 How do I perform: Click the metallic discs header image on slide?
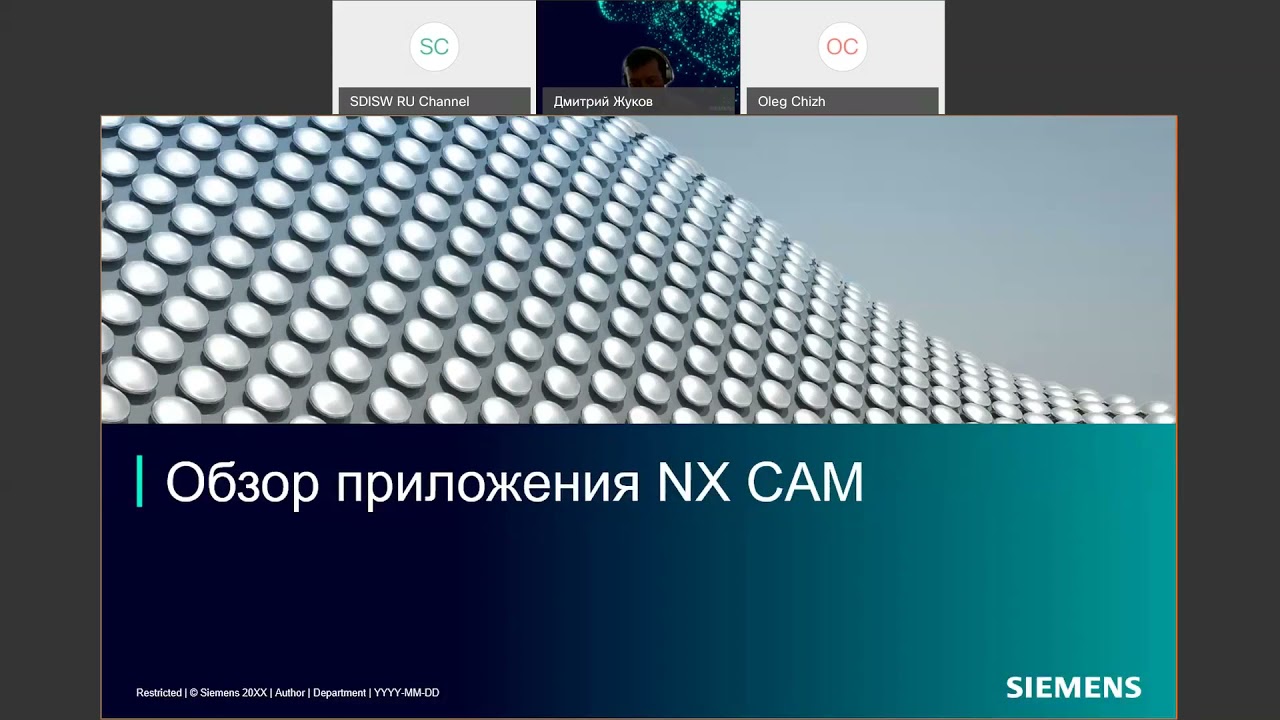638,270
